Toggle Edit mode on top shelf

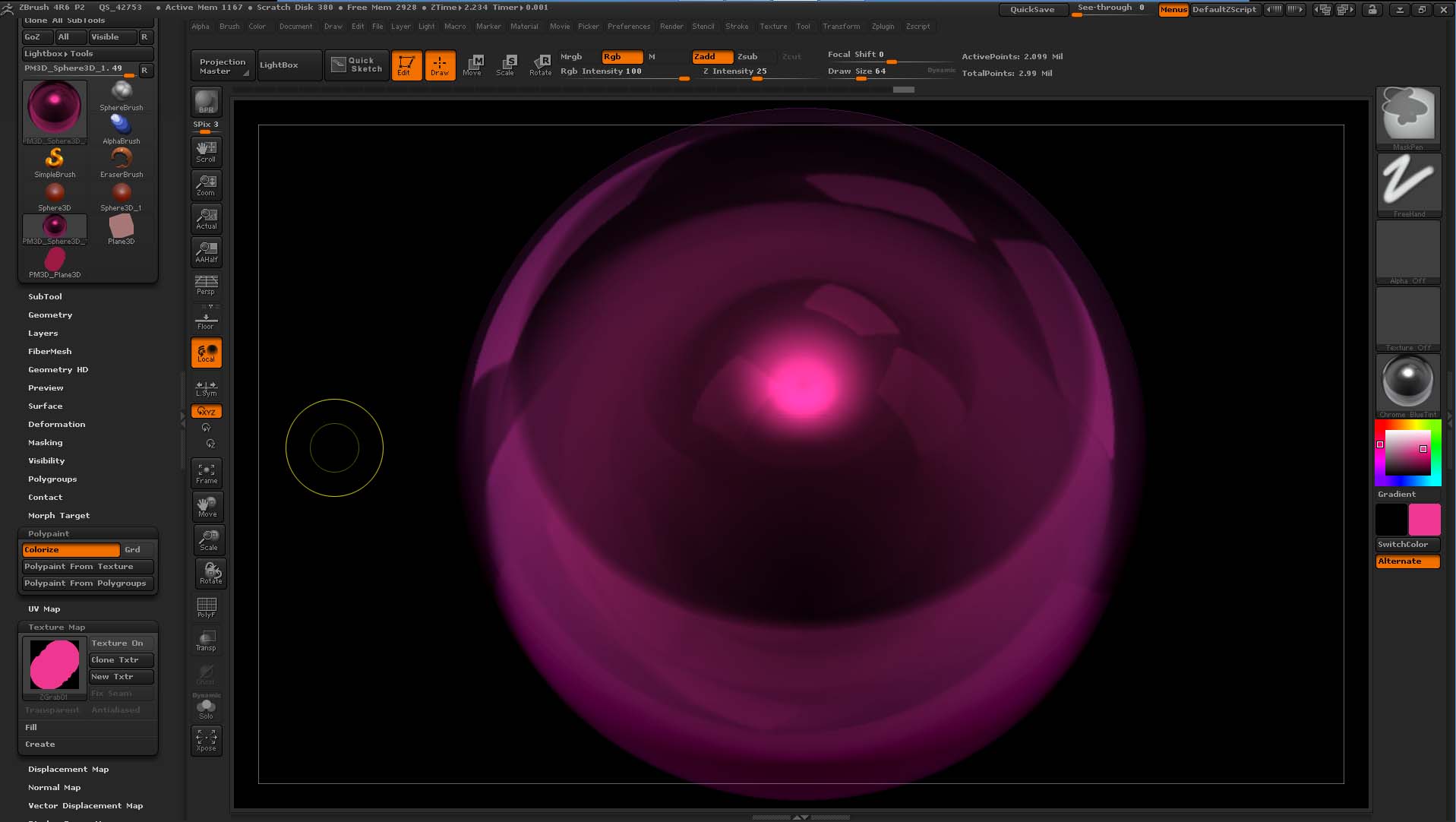coord(406,65)
